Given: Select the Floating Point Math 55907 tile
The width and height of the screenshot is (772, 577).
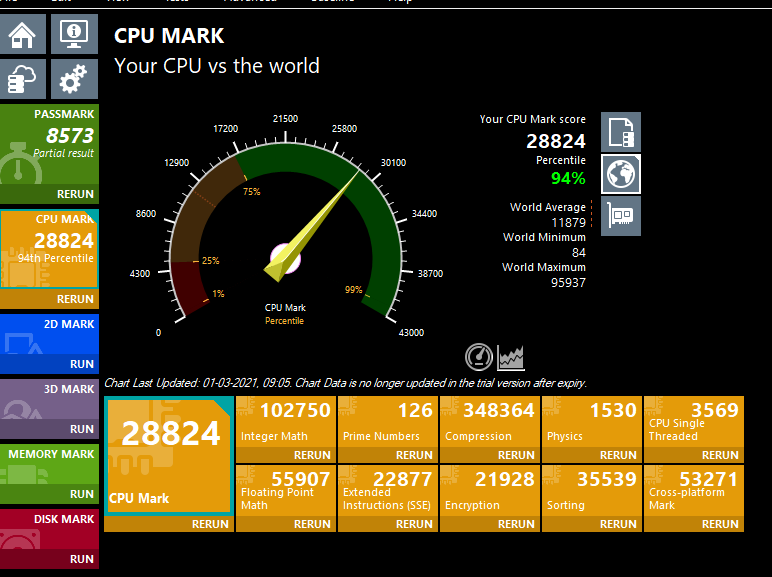Looking at the screenshot, I should pyautogui.click(x=286, y=491).
